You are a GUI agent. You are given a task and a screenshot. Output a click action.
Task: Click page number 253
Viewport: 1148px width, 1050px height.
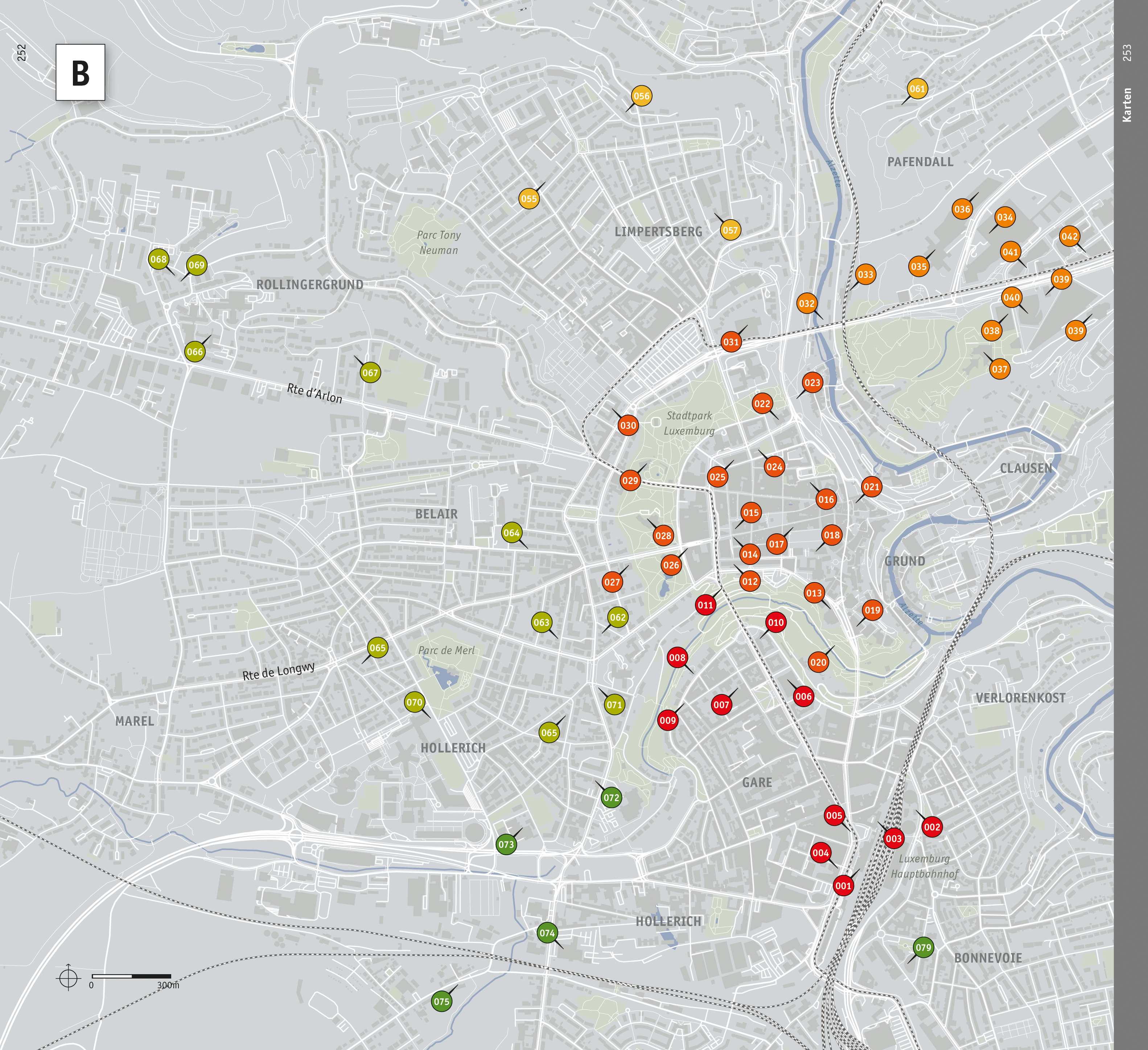coord(1126,53)
